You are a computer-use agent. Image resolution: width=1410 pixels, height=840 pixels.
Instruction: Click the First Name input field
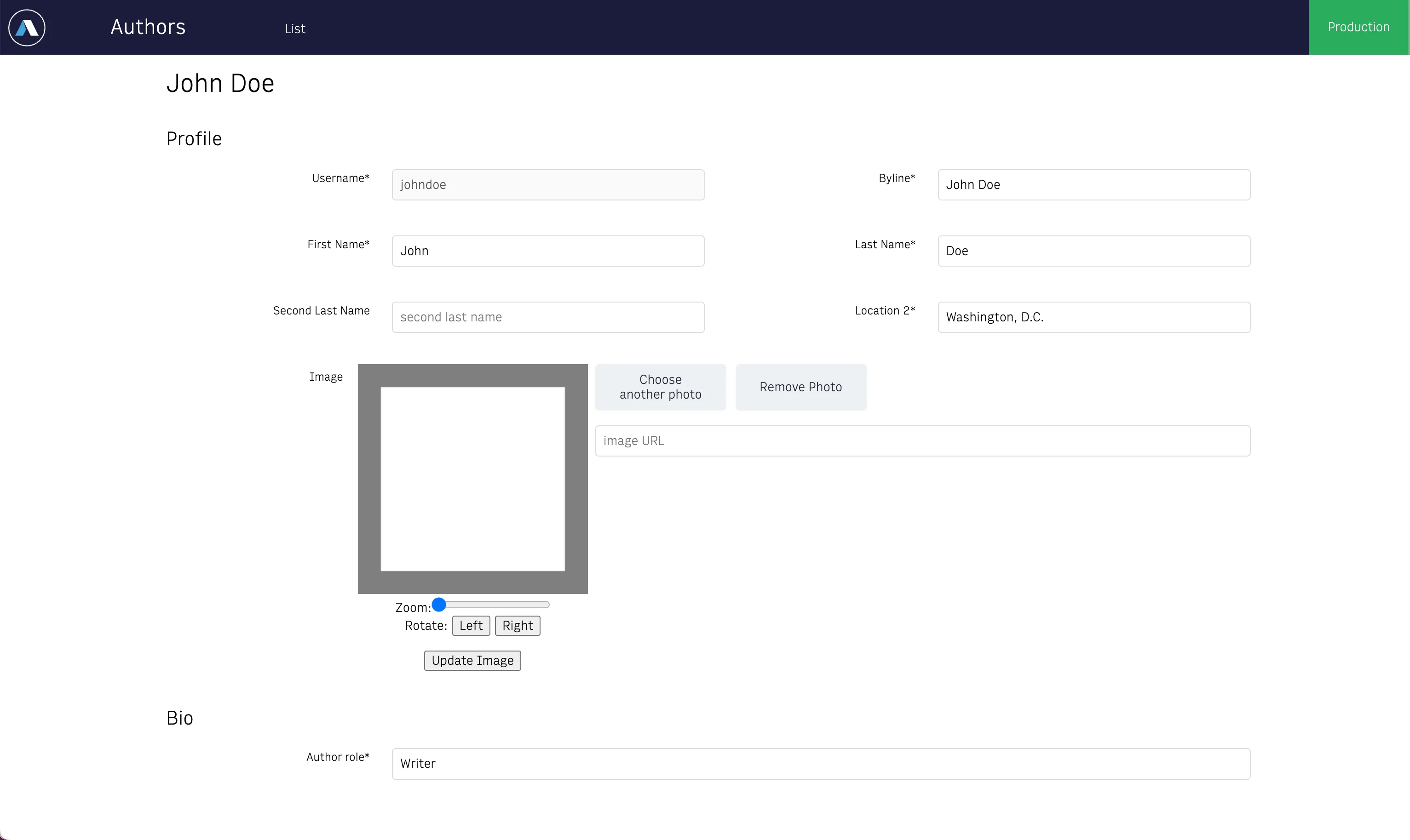[x=548, y=251]
